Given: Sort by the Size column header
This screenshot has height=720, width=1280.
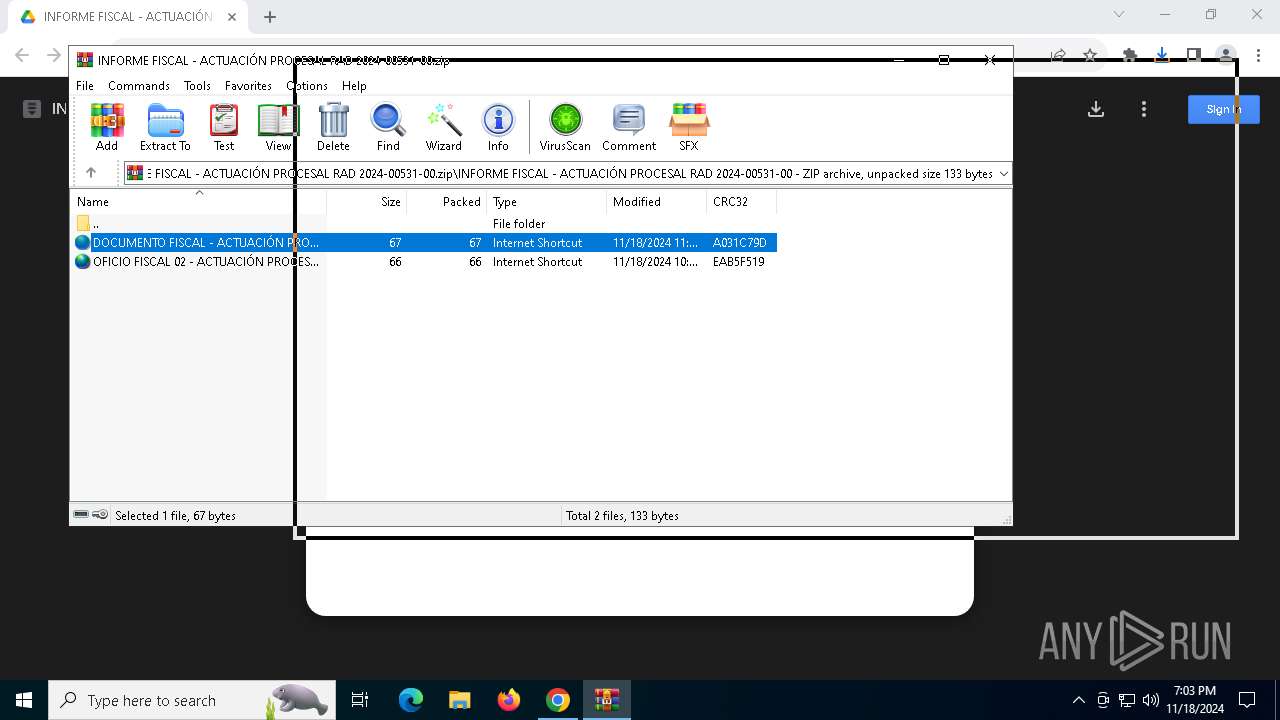Looking at the screenshot, I should click(x=367, y=202).
